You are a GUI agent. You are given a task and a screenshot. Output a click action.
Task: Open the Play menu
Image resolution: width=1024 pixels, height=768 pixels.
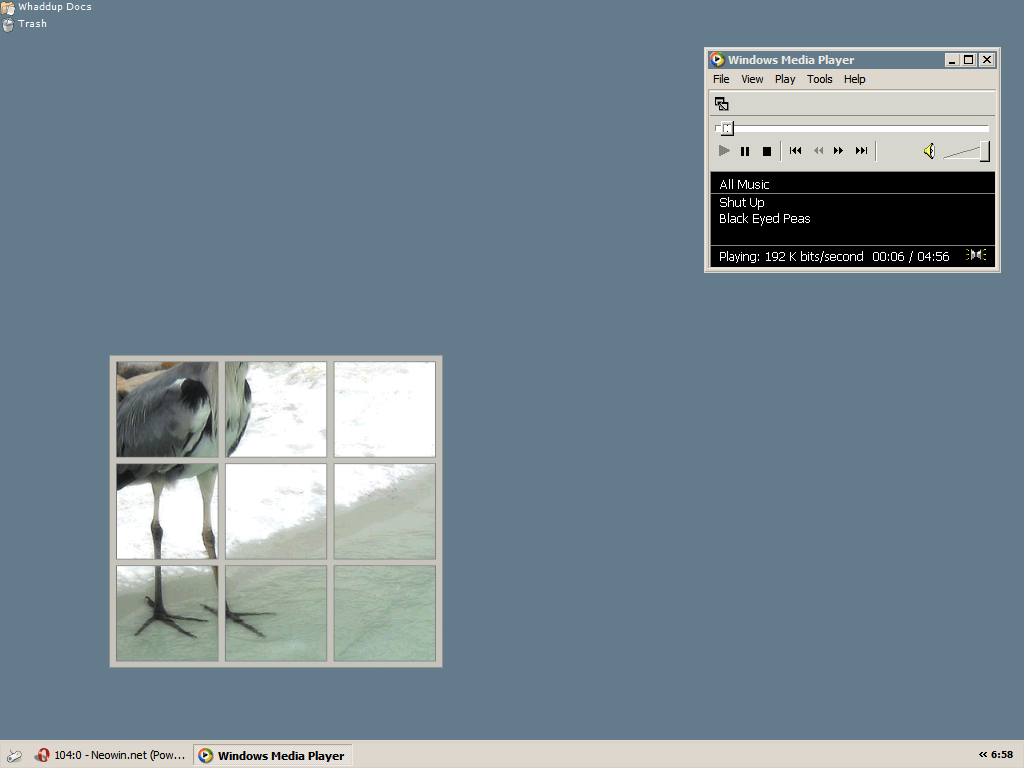pyautogui.click(x=785, y=79)
